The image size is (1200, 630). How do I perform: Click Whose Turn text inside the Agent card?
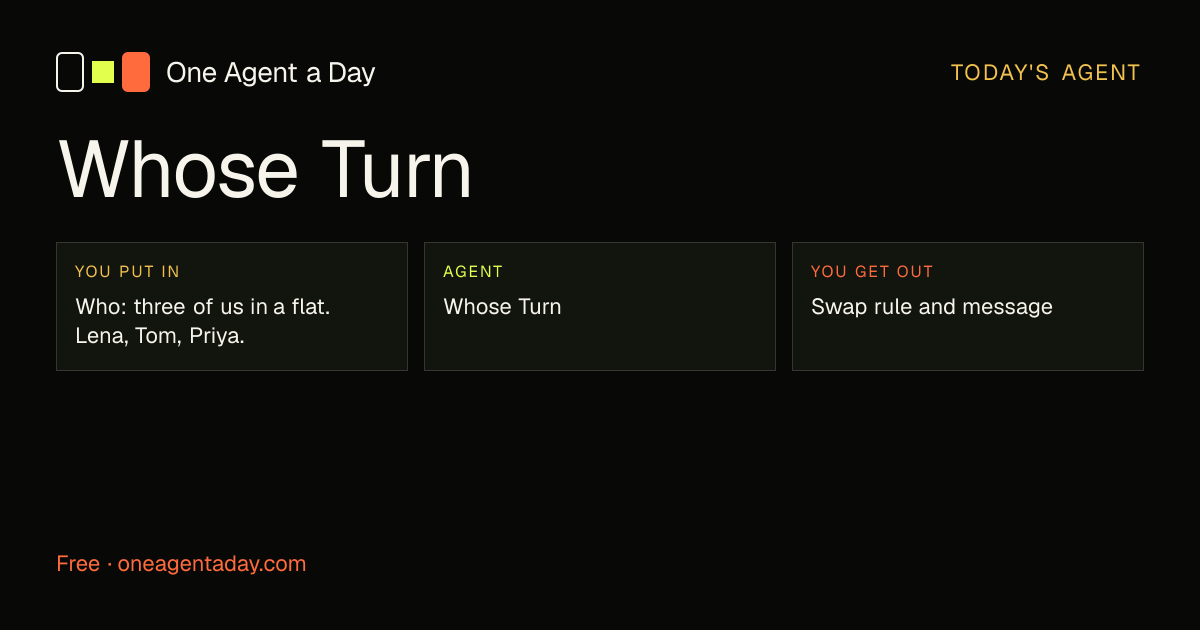502,307
